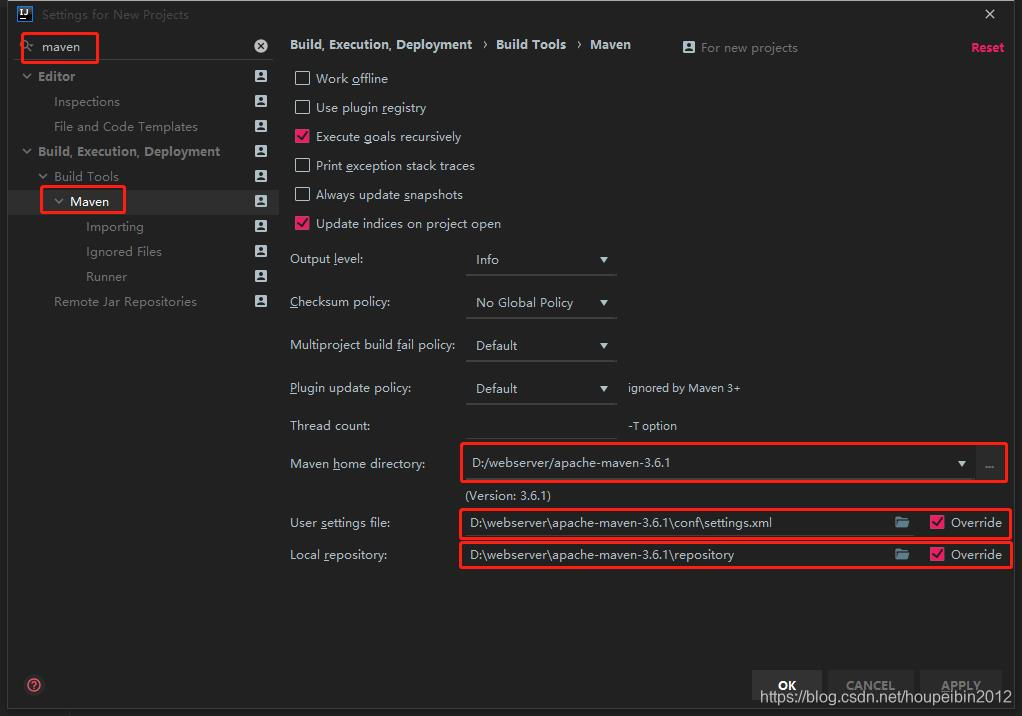Viewport: 1022px width, 716px height.
Task: Click the profile icon beside Ignored Files
Action: pyautogui.click(x=261, y=251)
